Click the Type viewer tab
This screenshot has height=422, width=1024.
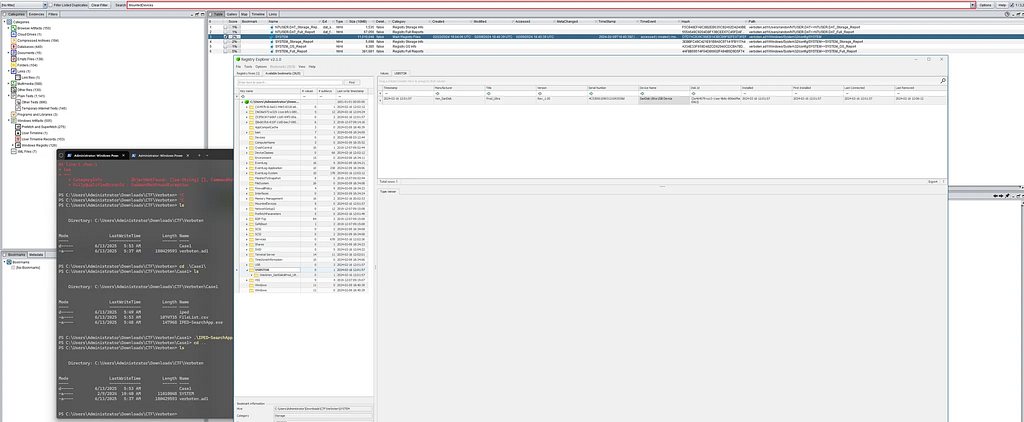click(x=388, y=190)
